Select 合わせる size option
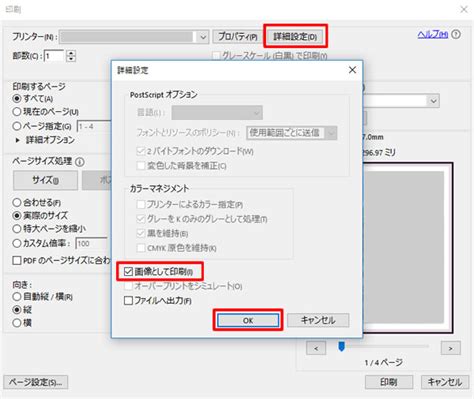 17,202
